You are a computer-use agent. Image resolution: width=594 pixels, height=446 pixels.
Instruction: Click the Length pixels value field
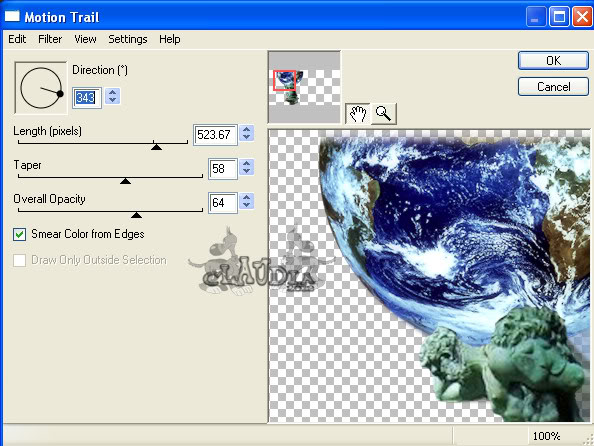[215, 135]
